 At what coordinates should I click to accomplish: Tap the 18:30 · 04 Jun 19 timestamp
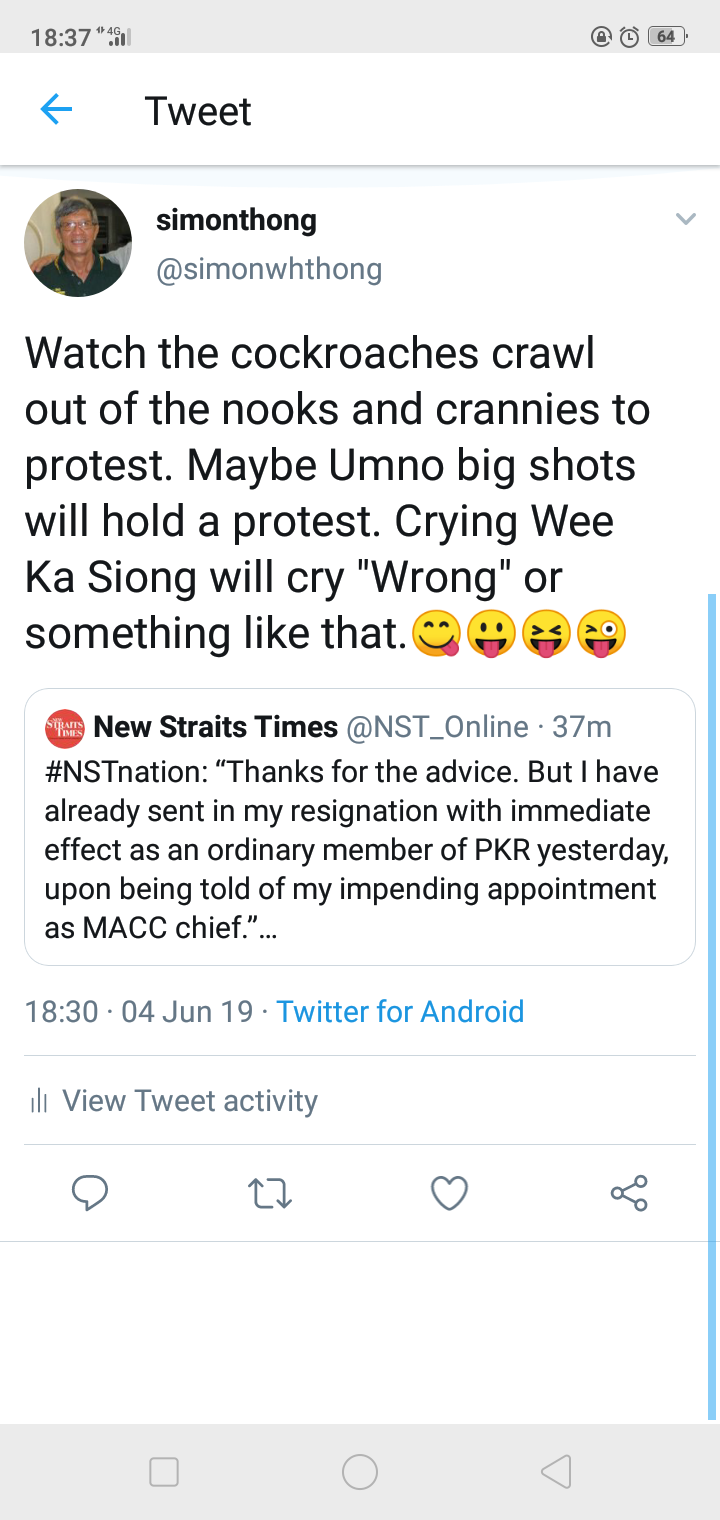(139, 1011)
